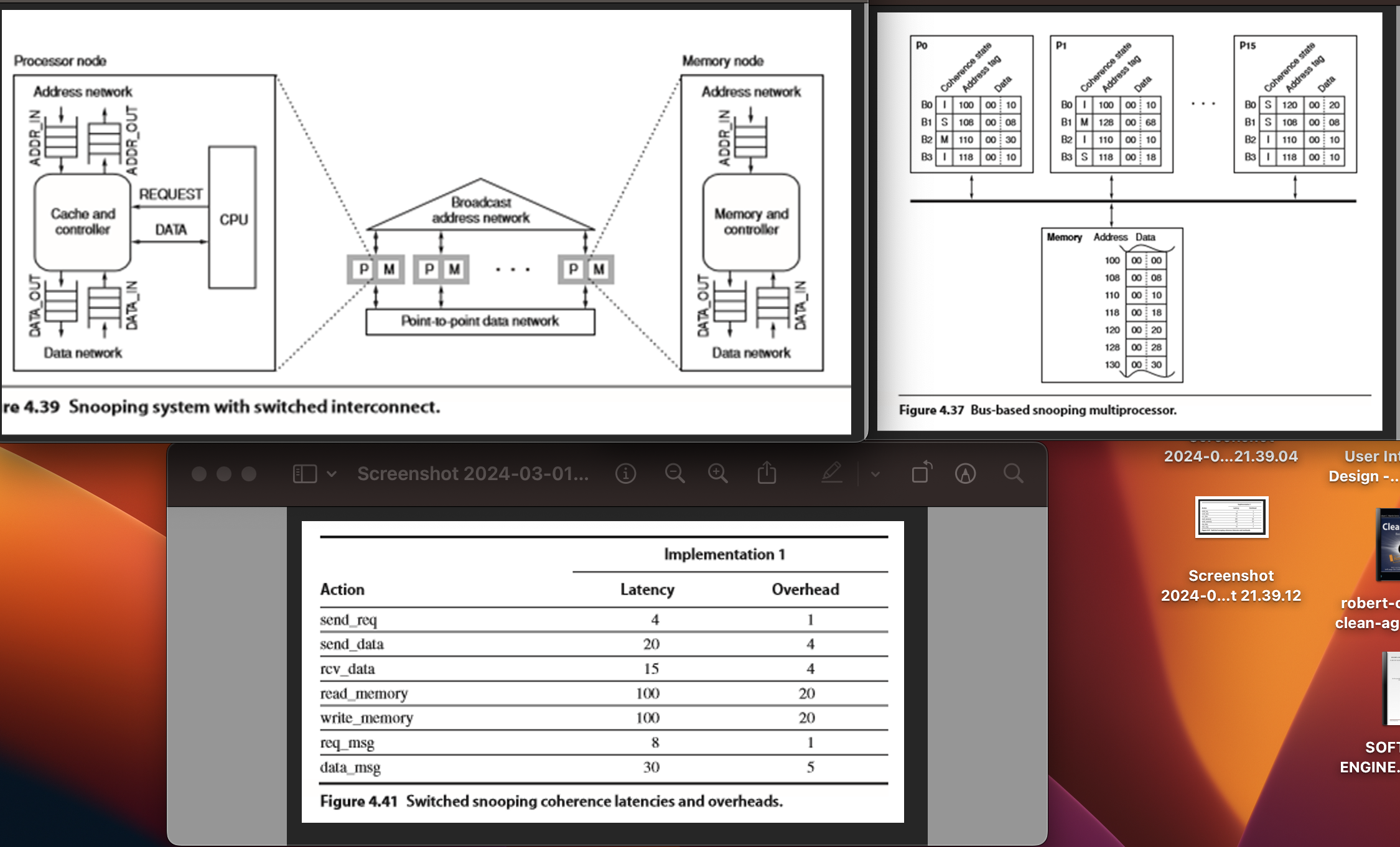Expand the highlight pen options chevron

[875, 474]
